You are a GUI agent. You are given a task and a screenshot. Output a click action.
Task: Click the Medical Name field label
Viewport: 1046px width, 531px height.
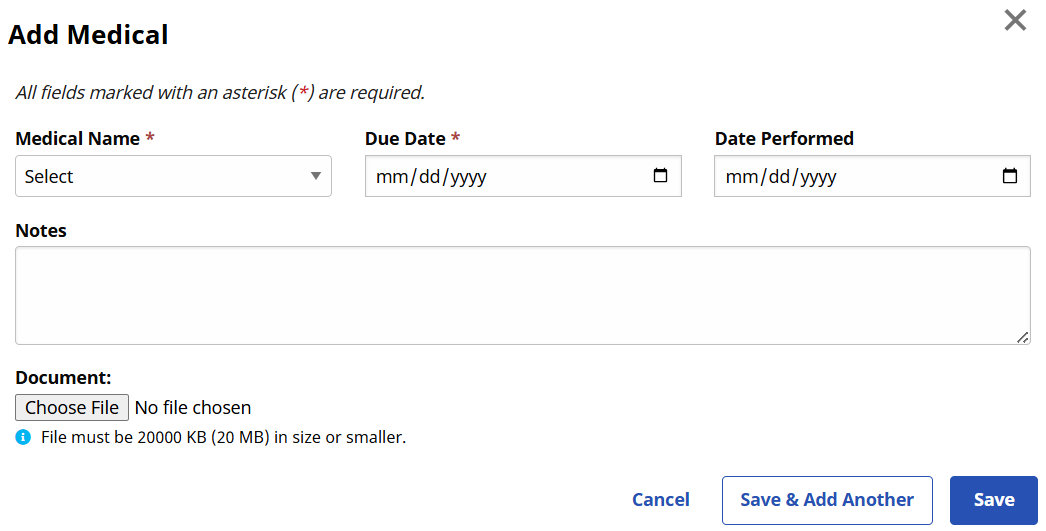[78, 139]
